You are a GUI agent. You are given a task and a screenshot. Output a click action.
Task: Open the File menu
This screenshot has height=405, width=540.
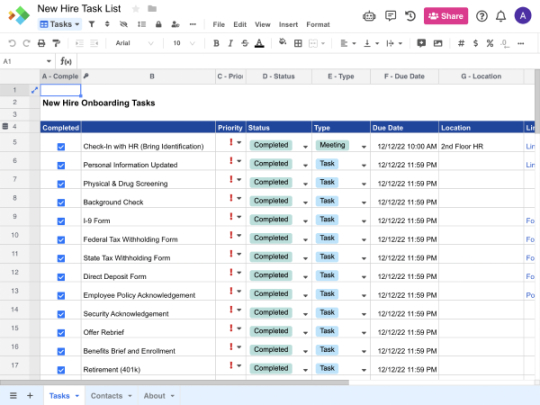coord(219,24)
